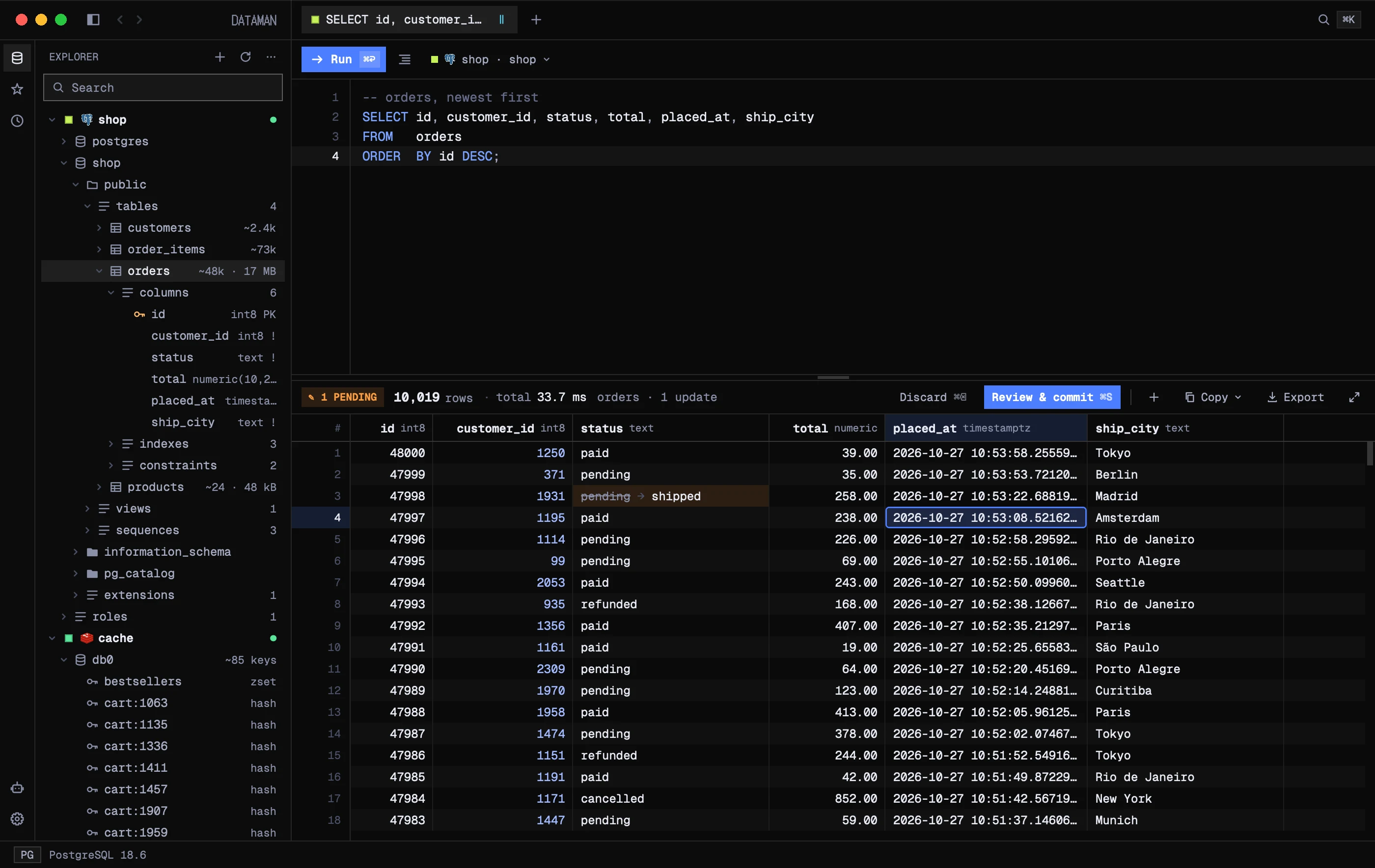Export the result rows

pos(1295,397)
